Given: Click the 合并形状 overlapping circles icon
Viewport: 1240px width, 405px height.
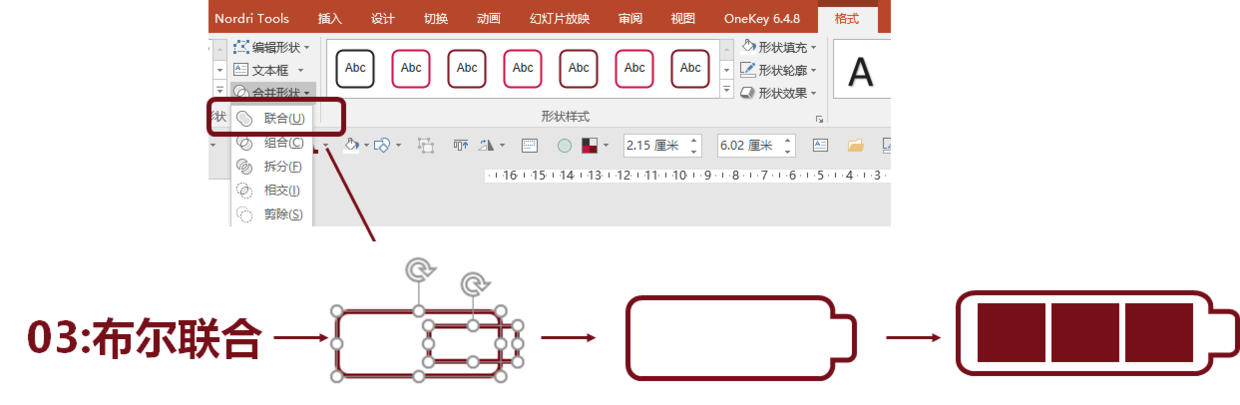Looking at the screenshot, I should coord(241,92).
